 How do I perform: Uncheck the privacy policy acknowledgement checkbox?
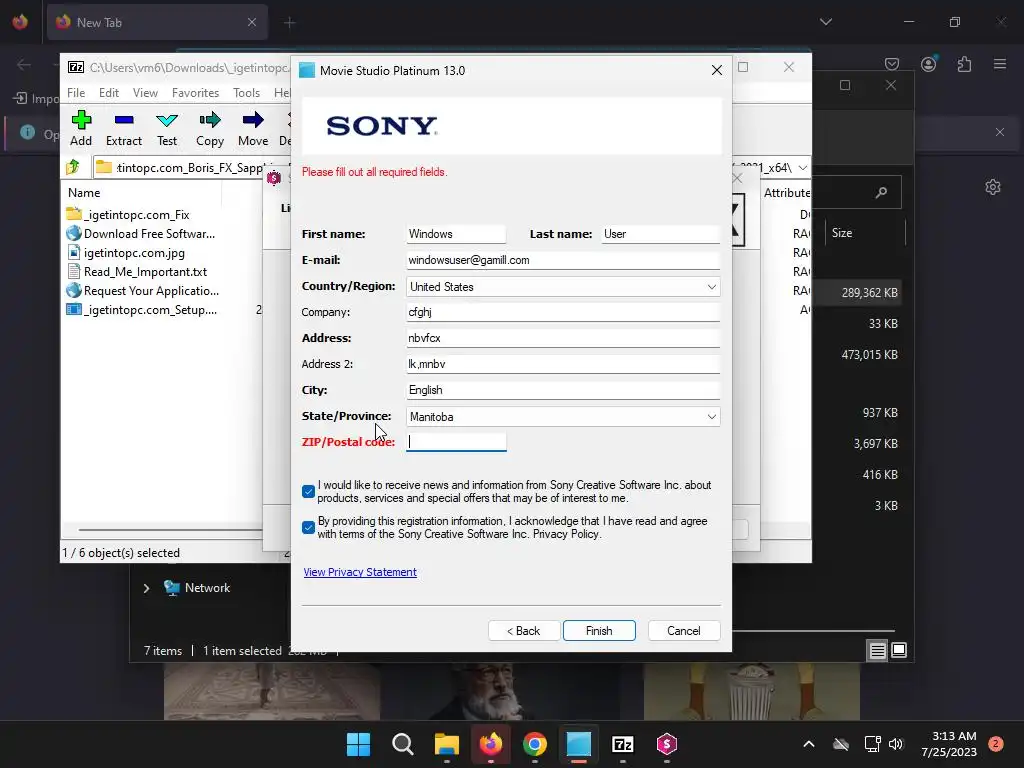pyautogui.click(x=308, y=528)
